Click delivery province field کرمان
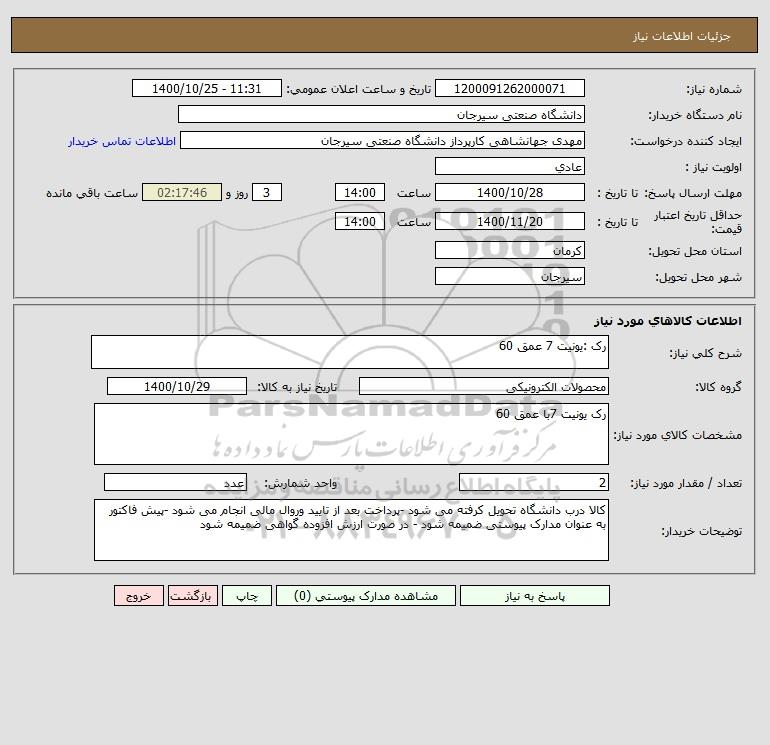Image resolution: width=770 pixels, height=745 pixels. pyautogui.click(x=510, y=250)
